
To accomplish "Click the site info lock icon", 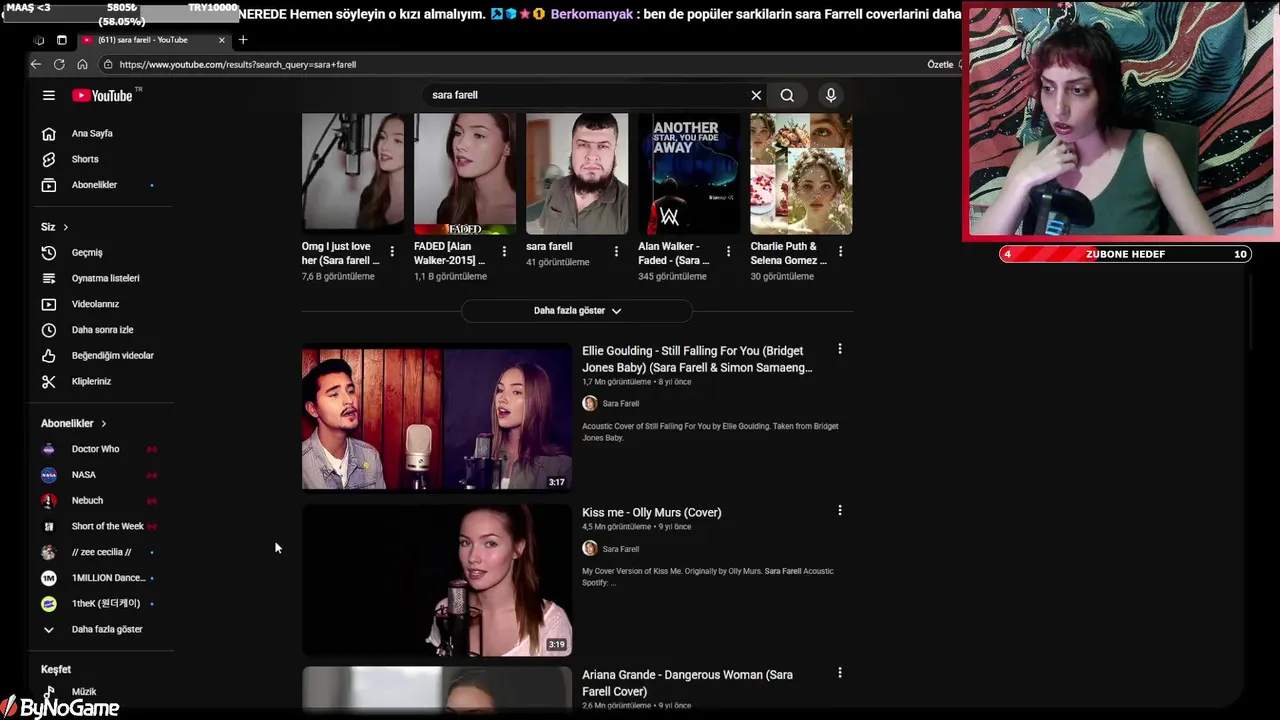I will tap(107, 64).
